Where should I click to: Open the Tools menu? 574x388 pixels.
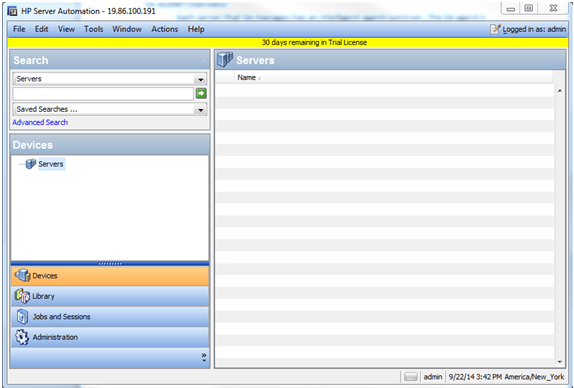(x=93, y=29)
